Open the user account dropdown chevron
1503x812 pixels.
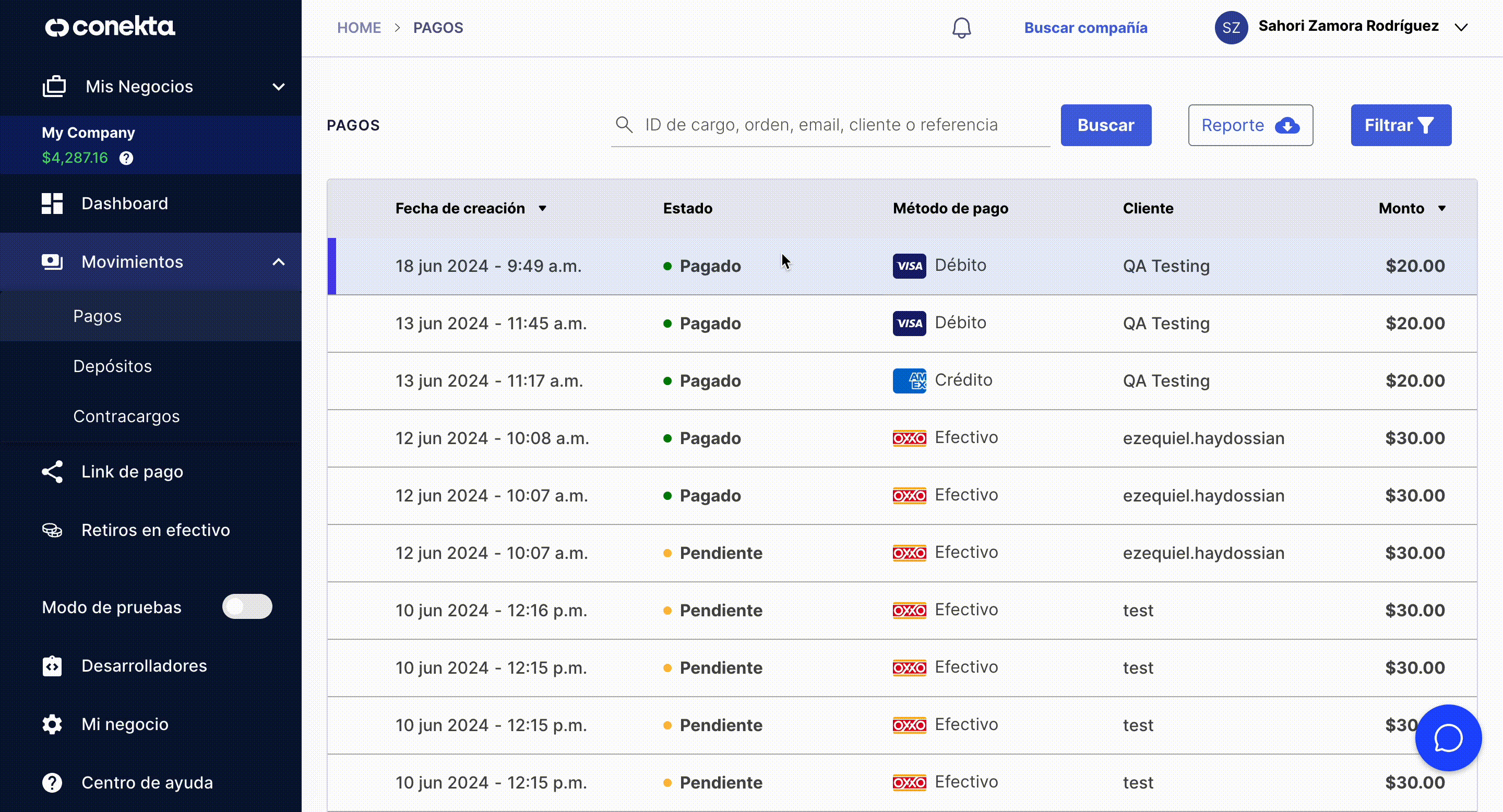pos(1460,28)
